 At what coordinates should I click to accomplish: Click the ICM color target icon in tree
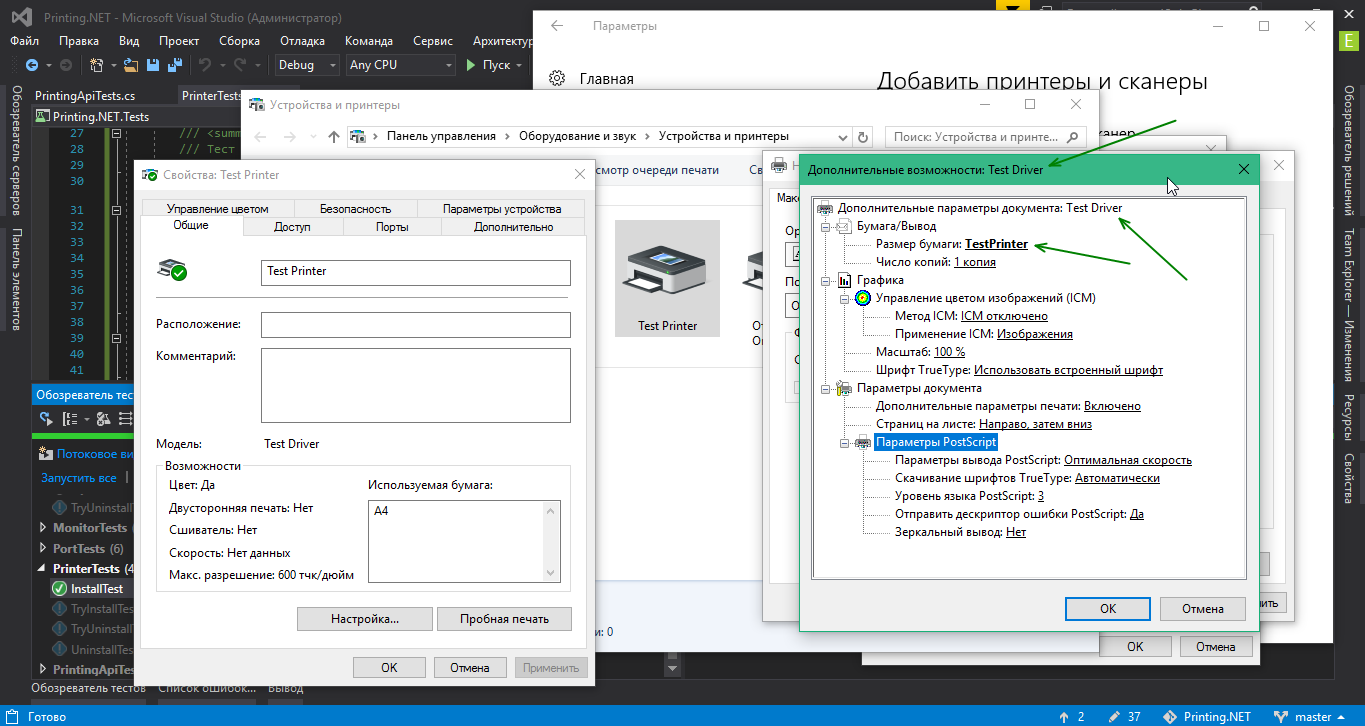[863, 298]
